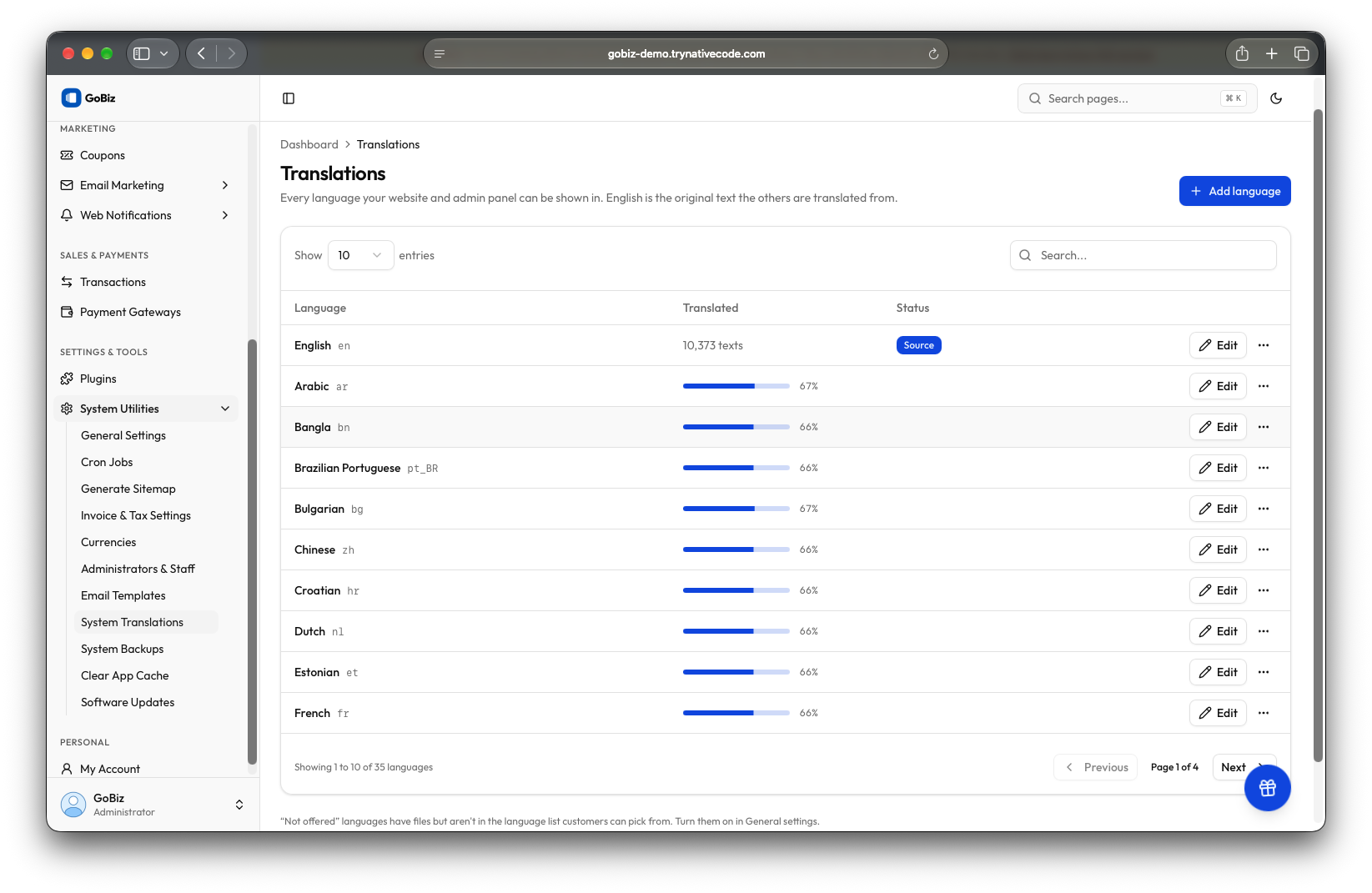Open more options for Bangla row

point(1264,427)
